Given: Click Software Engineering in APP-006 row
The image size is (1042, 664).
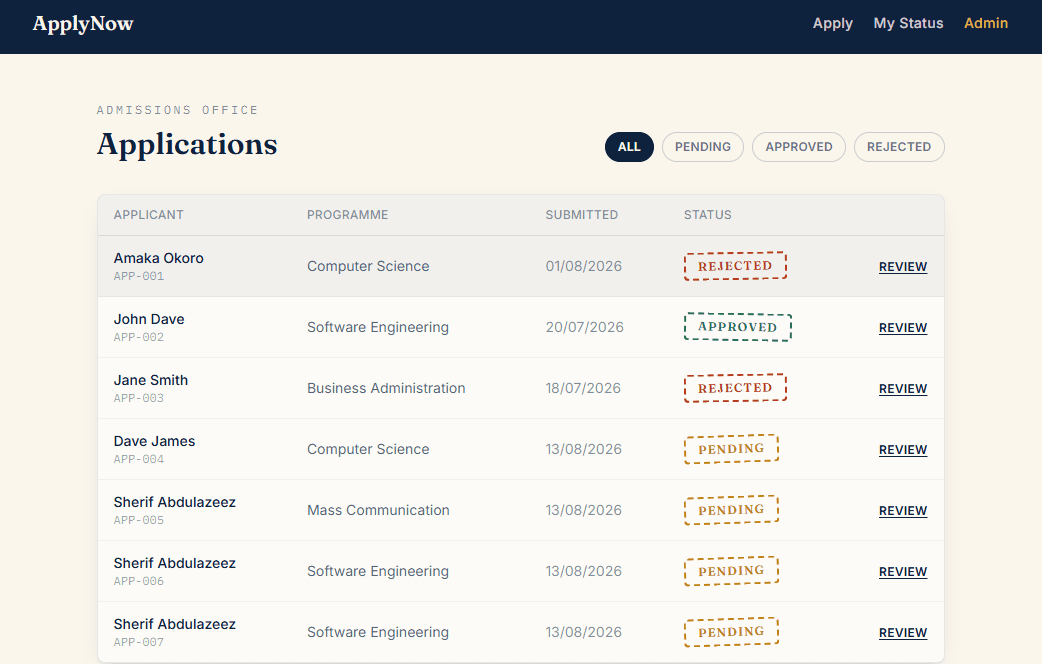Looking at the screenshot, I should [x=378, y=572].
